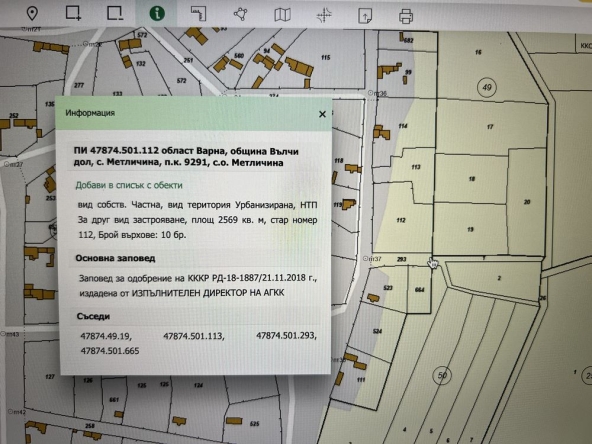Select parcel 112 on the map
This screenshot has height=444, width=592.
click(401, 220)
